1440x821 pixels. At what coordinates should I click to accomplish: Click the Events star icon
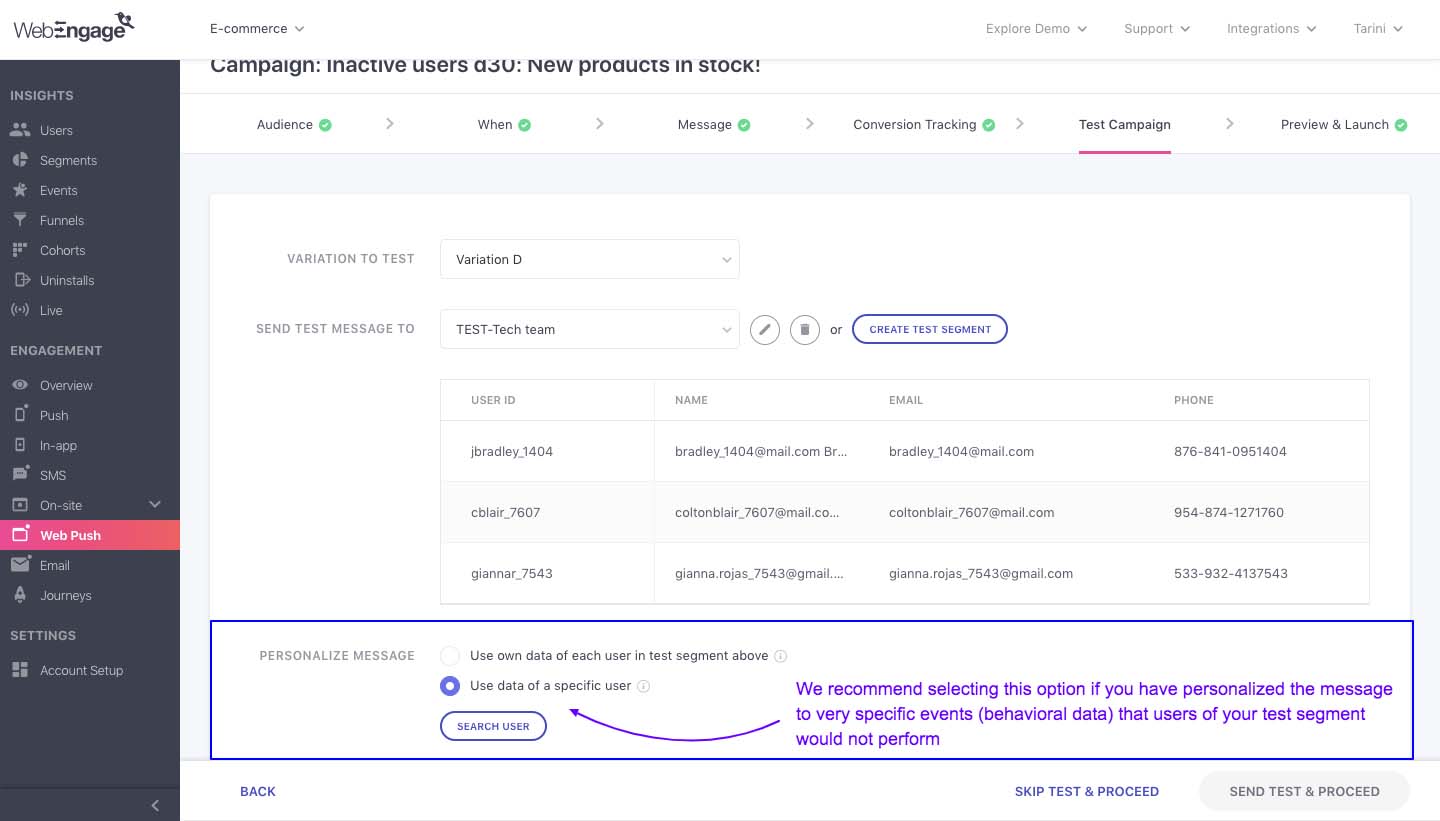click(20, 190)
